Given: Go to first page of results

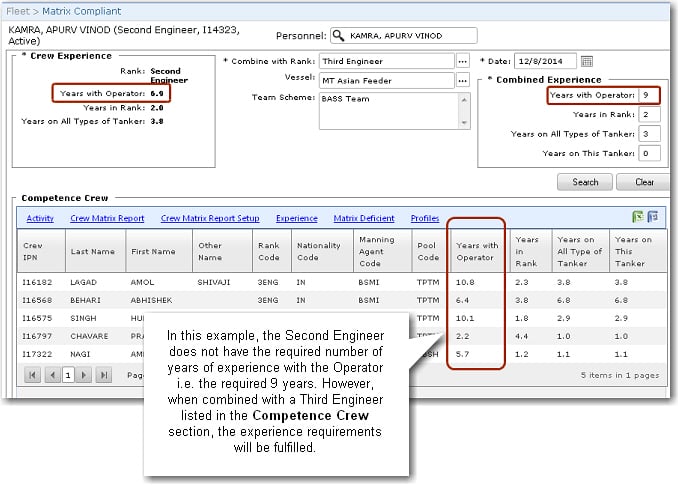Looking at the screenshot, I should pyautogui.click(x=33, y=375).
